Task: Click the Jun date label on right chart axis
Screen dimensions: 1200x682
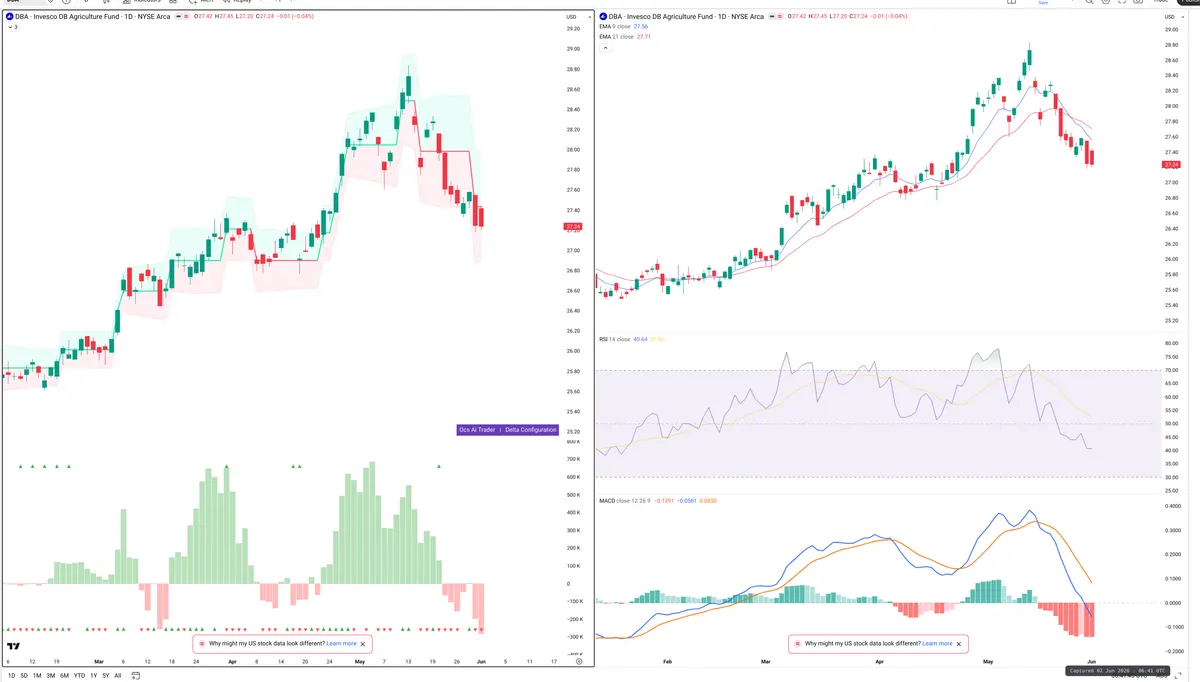Action: (x=1092, y=661)
